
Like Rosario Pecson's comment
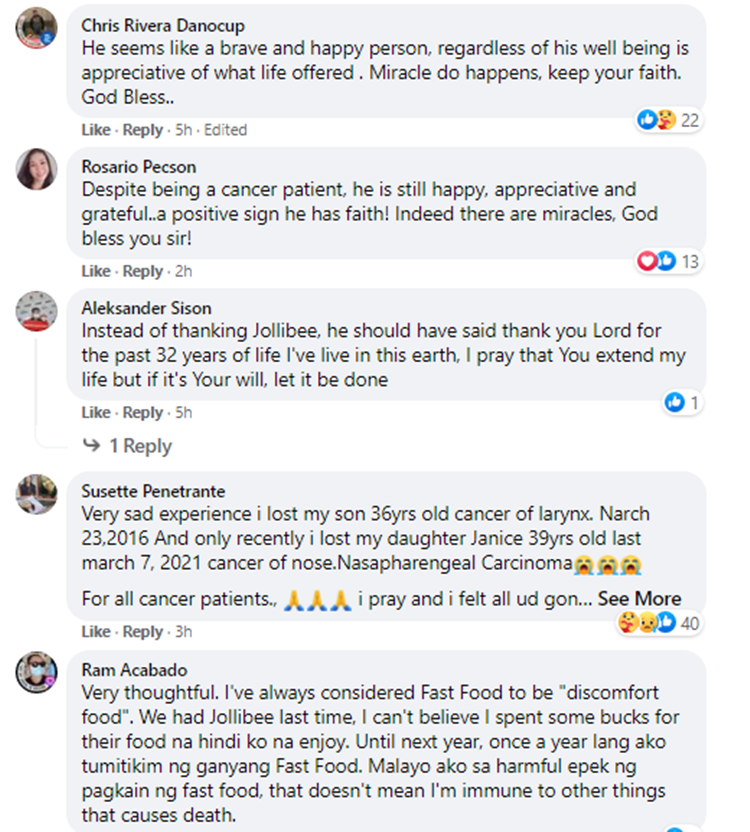[95, 271]
